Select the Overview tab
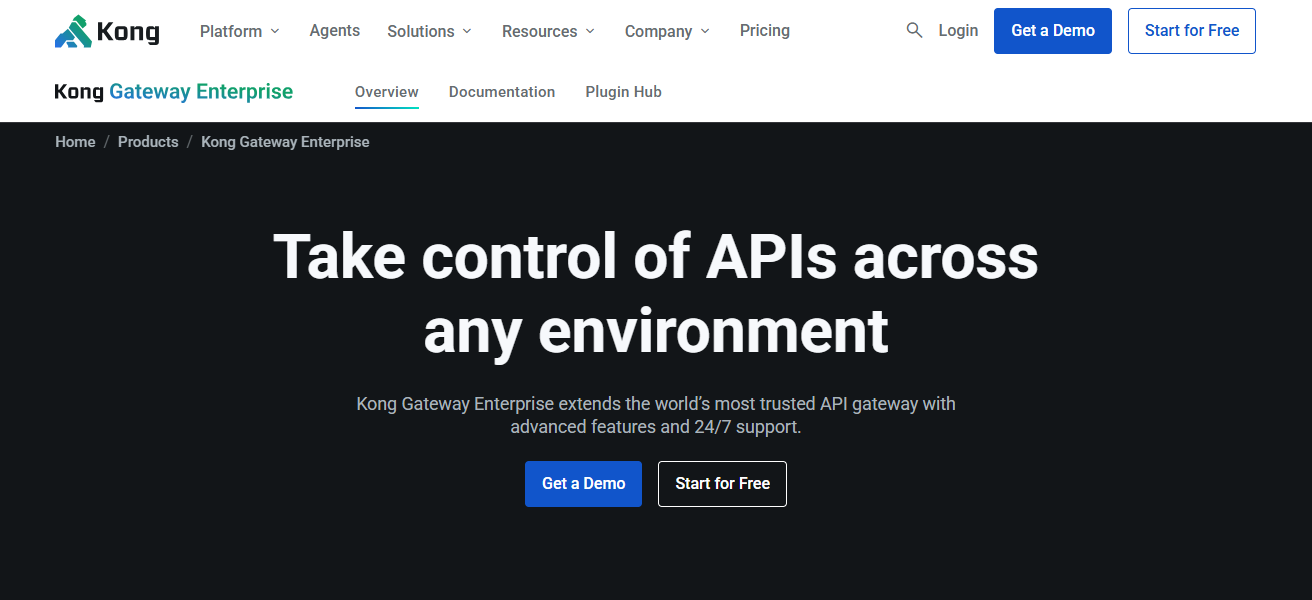The height and width of the screenshot is (600, 1312). (386, 91)
